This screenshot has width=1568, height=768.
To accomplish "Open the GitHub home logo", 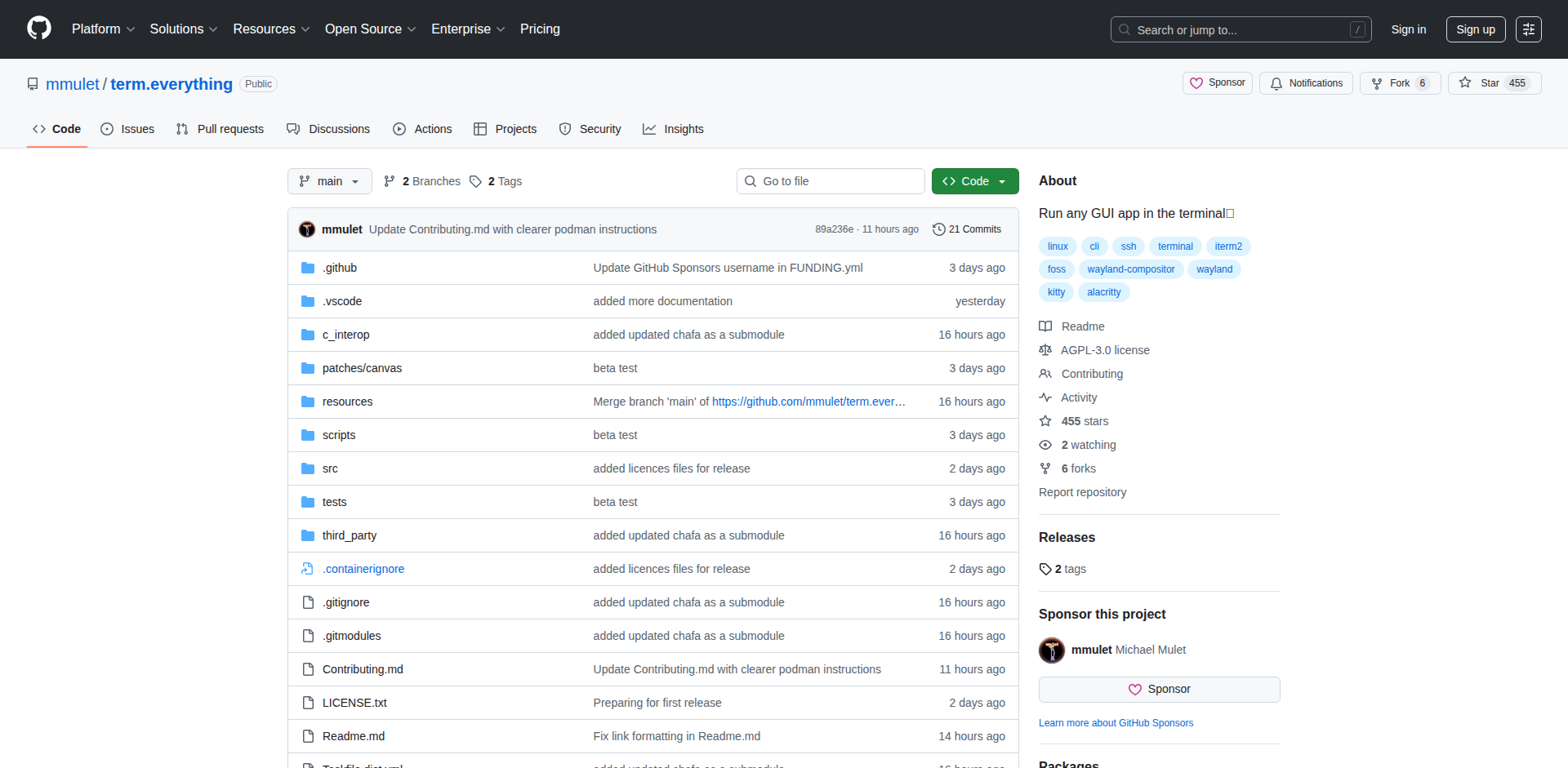I will (39, 29).
